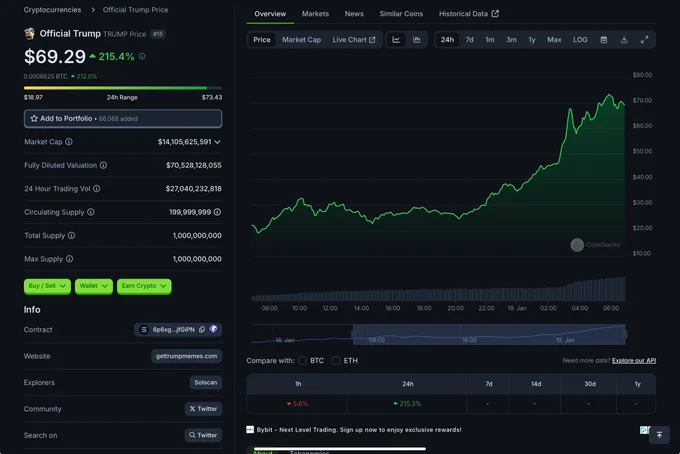Open the Historical Data tab

468,13
